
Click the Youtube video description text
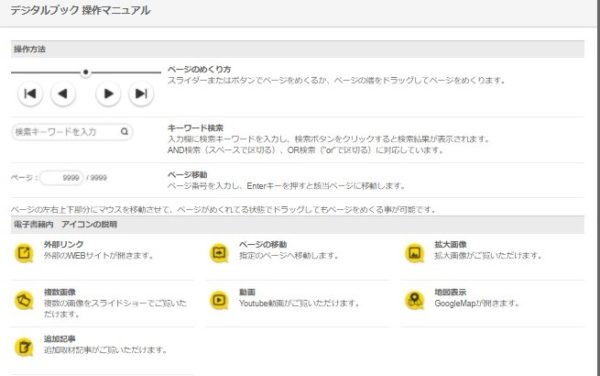[299, 303]
